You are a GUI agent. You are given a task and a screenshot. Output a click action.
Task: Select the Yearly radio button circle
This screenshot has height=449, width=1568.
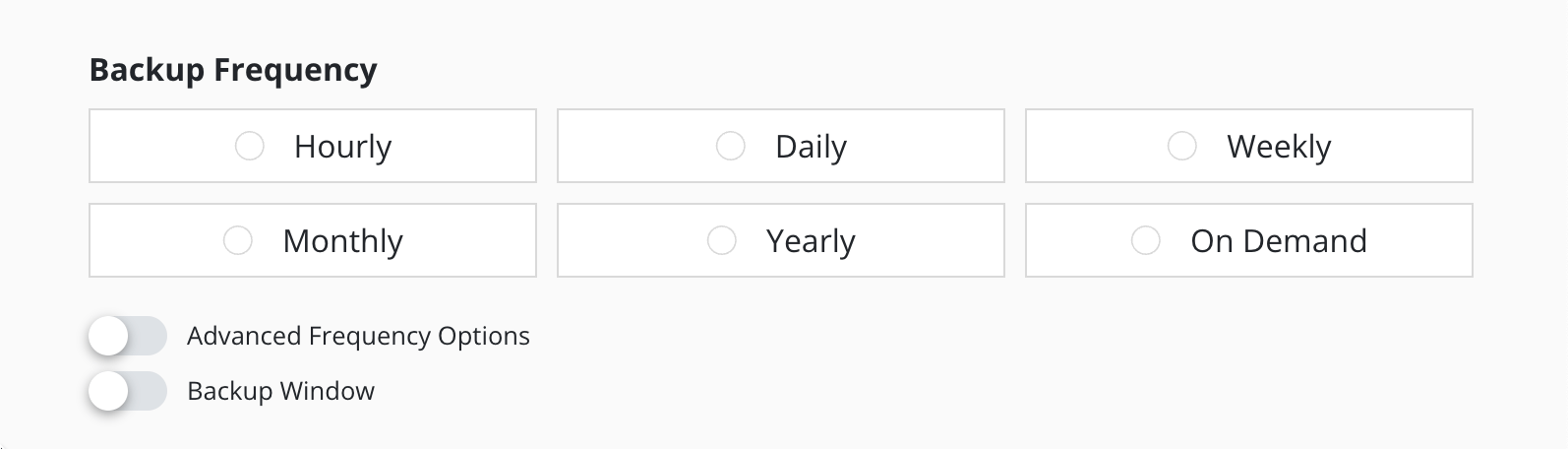pos(722,241)
